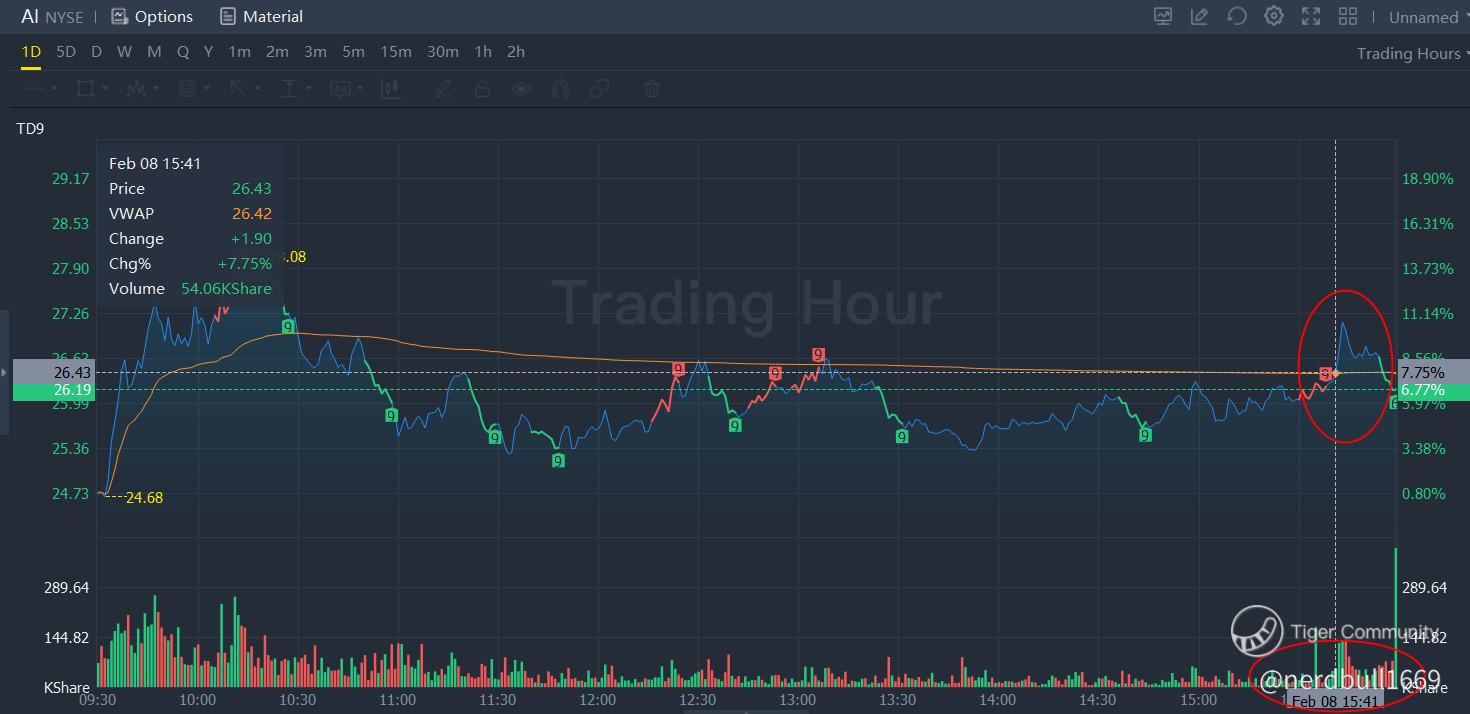1470x714 pixels.
Task: Switch to the 2h timeframe
Action: (x=516, y=52)
